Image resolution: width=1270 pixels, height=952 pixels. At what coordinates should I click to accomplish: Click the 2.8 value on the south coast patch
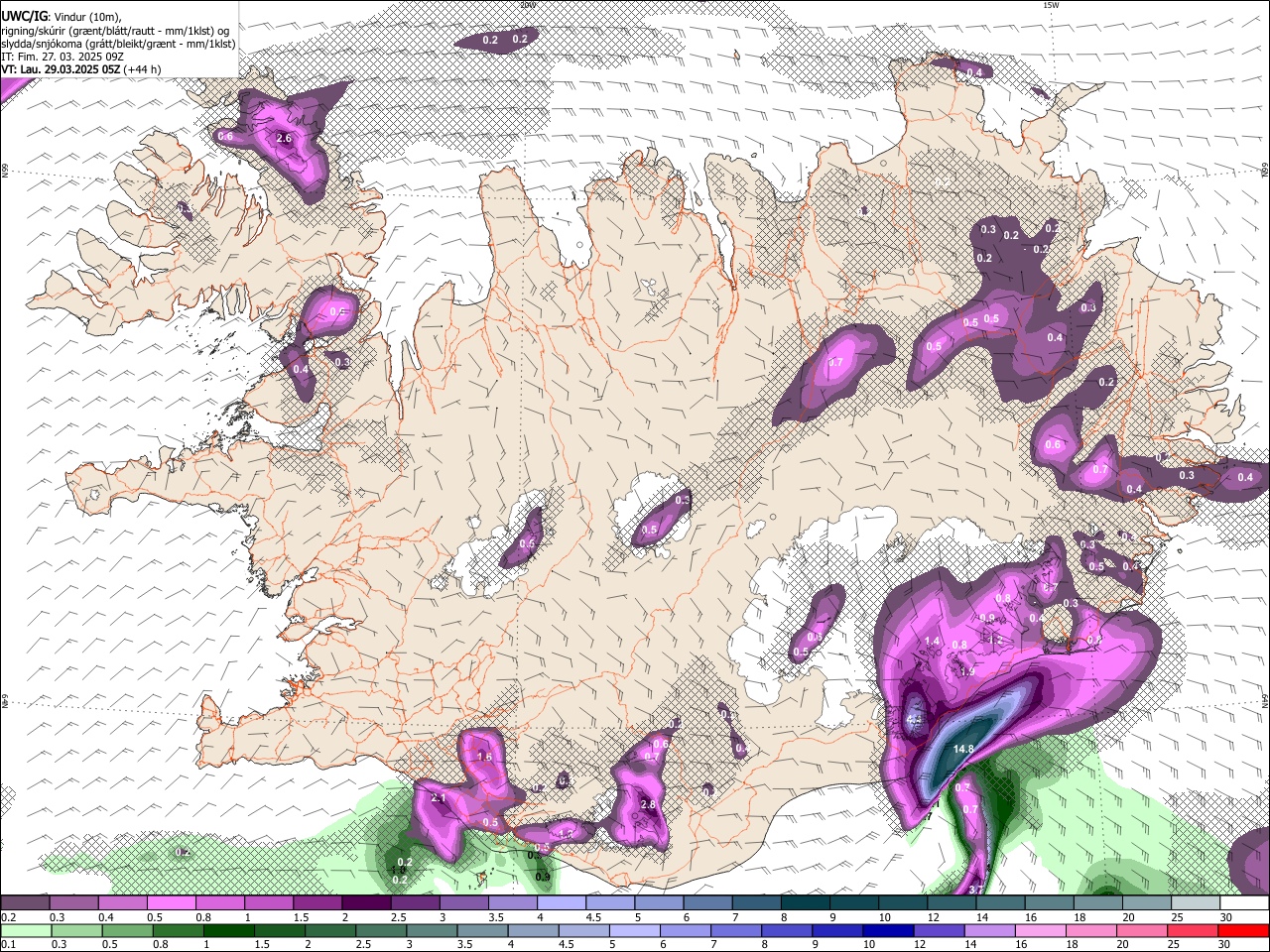(x=648, y=804)
